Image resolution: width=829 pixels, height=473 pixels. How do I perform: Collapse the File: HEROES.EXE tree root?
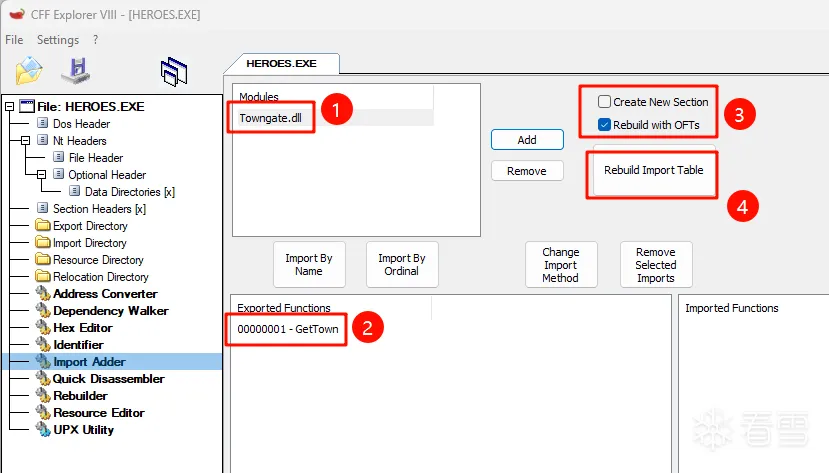click(x=10, y=107)
